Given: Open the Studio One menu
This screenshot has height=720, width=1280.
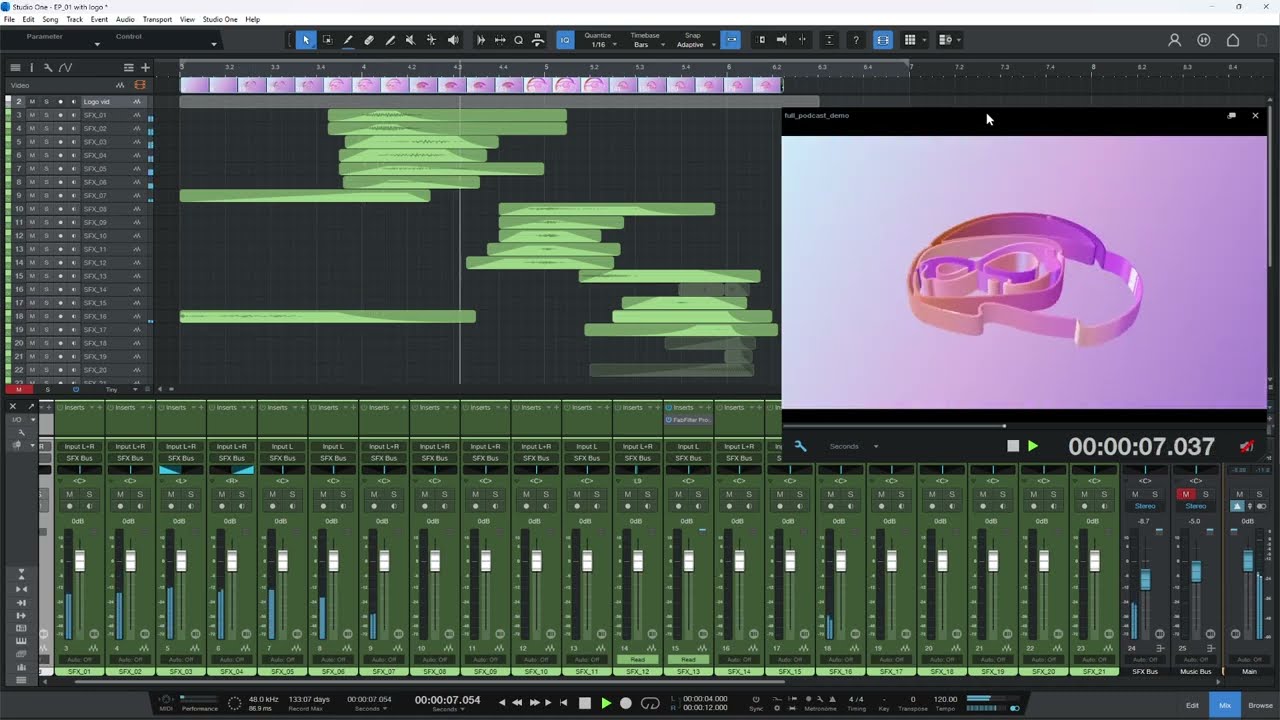Looking at the screenshot, I should pyautogui.click(x=219, y=19).
